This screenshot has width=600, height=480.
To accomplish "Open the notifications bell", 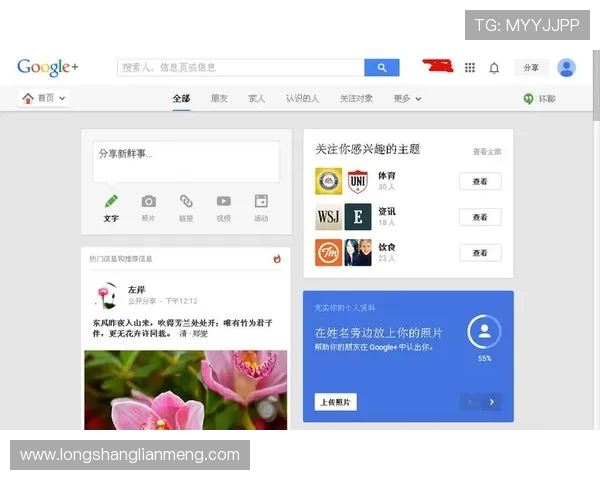I will (x=494, y=68).
